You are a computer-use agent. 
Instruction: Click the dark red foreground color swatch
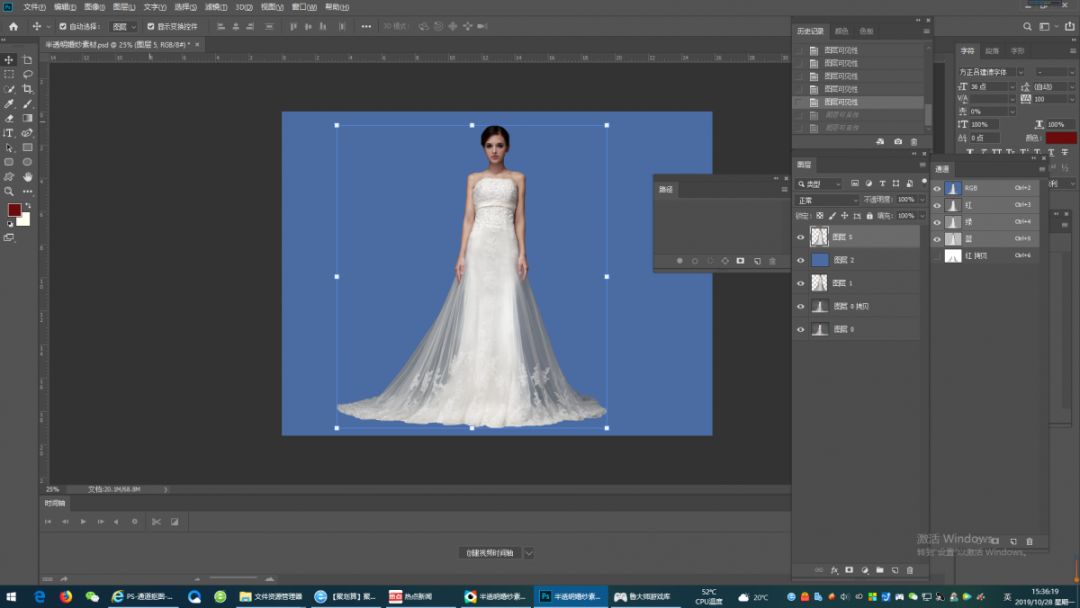[14, 210]
